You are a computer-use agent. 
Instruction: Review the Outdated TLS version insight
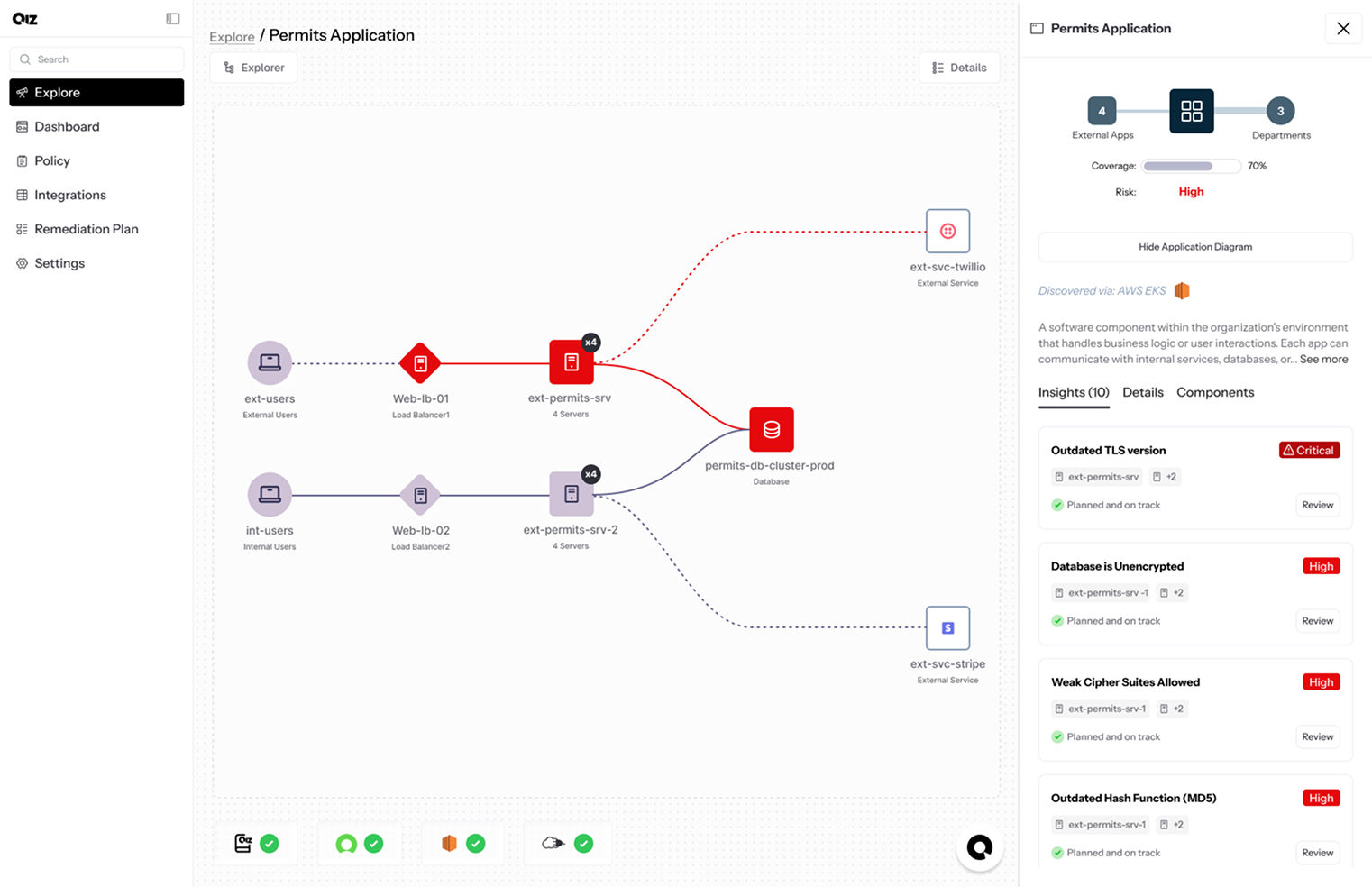1317,505
